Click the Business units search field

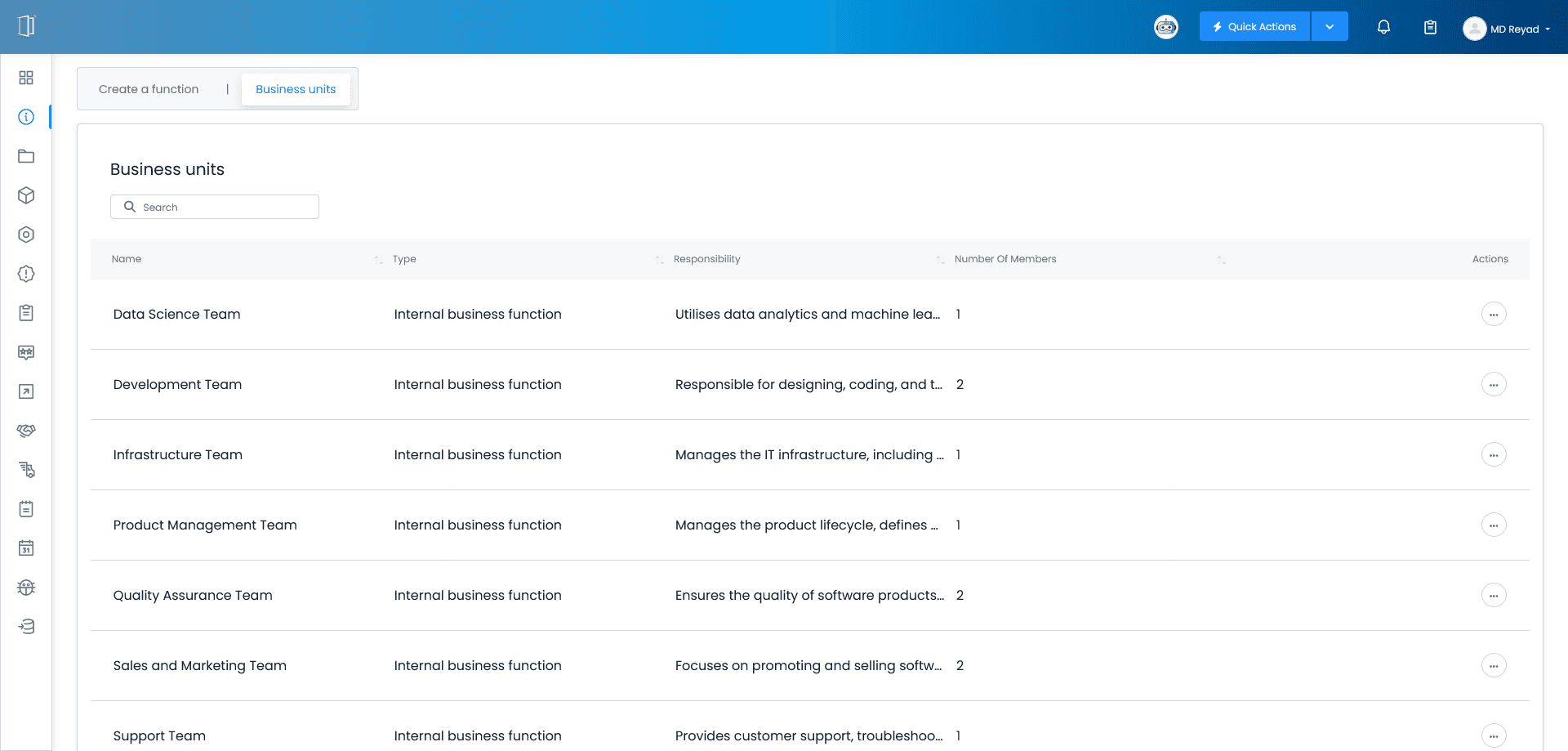coord(215,207)
